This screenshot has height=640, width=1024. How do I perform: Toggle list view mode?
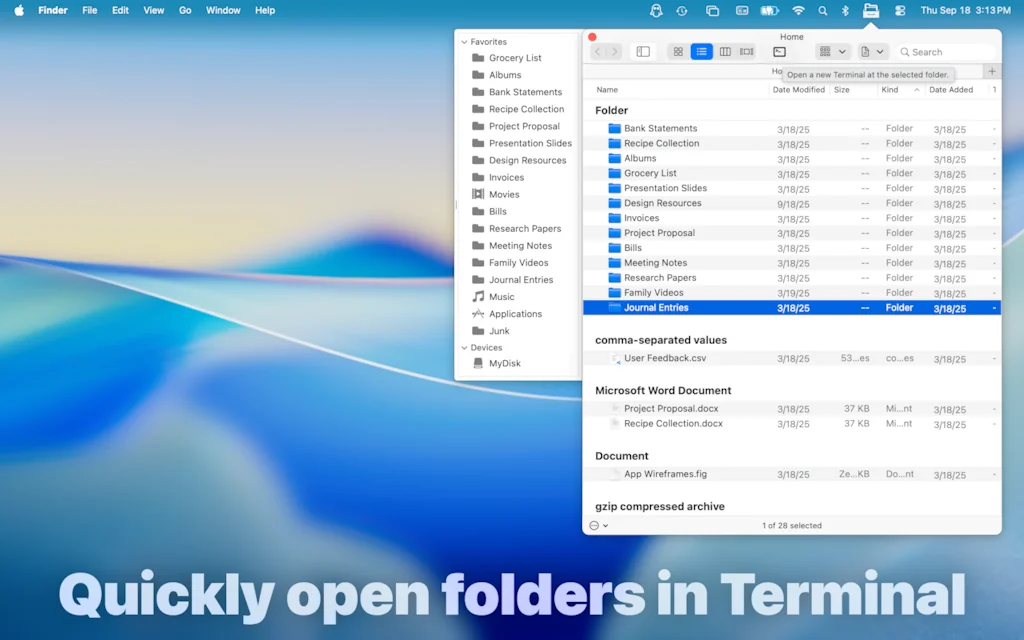tap(701, 52)
